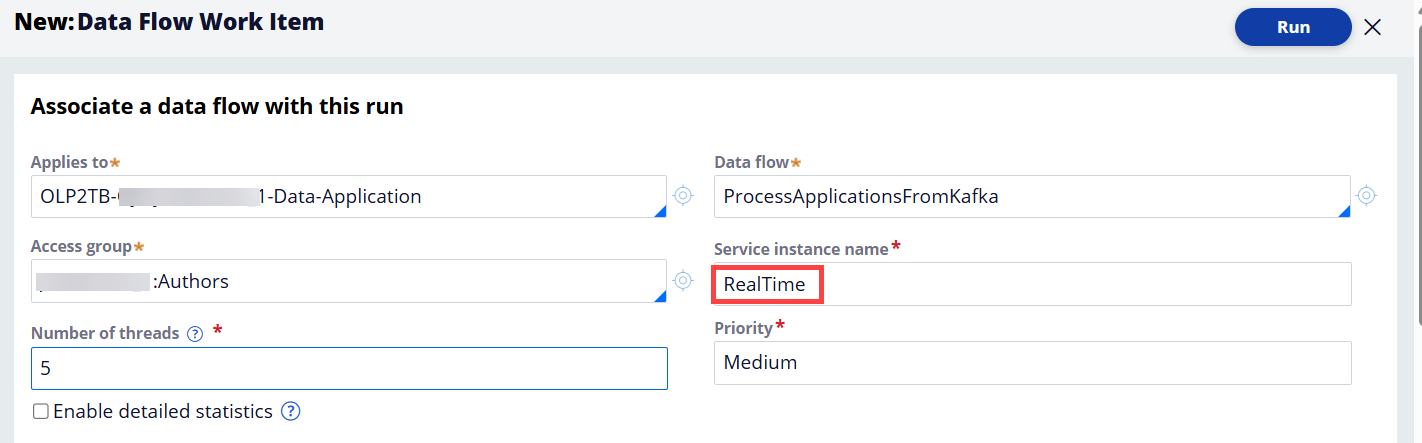Screen dimensions: 1422x443
Task: Click the 'Associate a data flow' heading
Action: pos(217,106)
